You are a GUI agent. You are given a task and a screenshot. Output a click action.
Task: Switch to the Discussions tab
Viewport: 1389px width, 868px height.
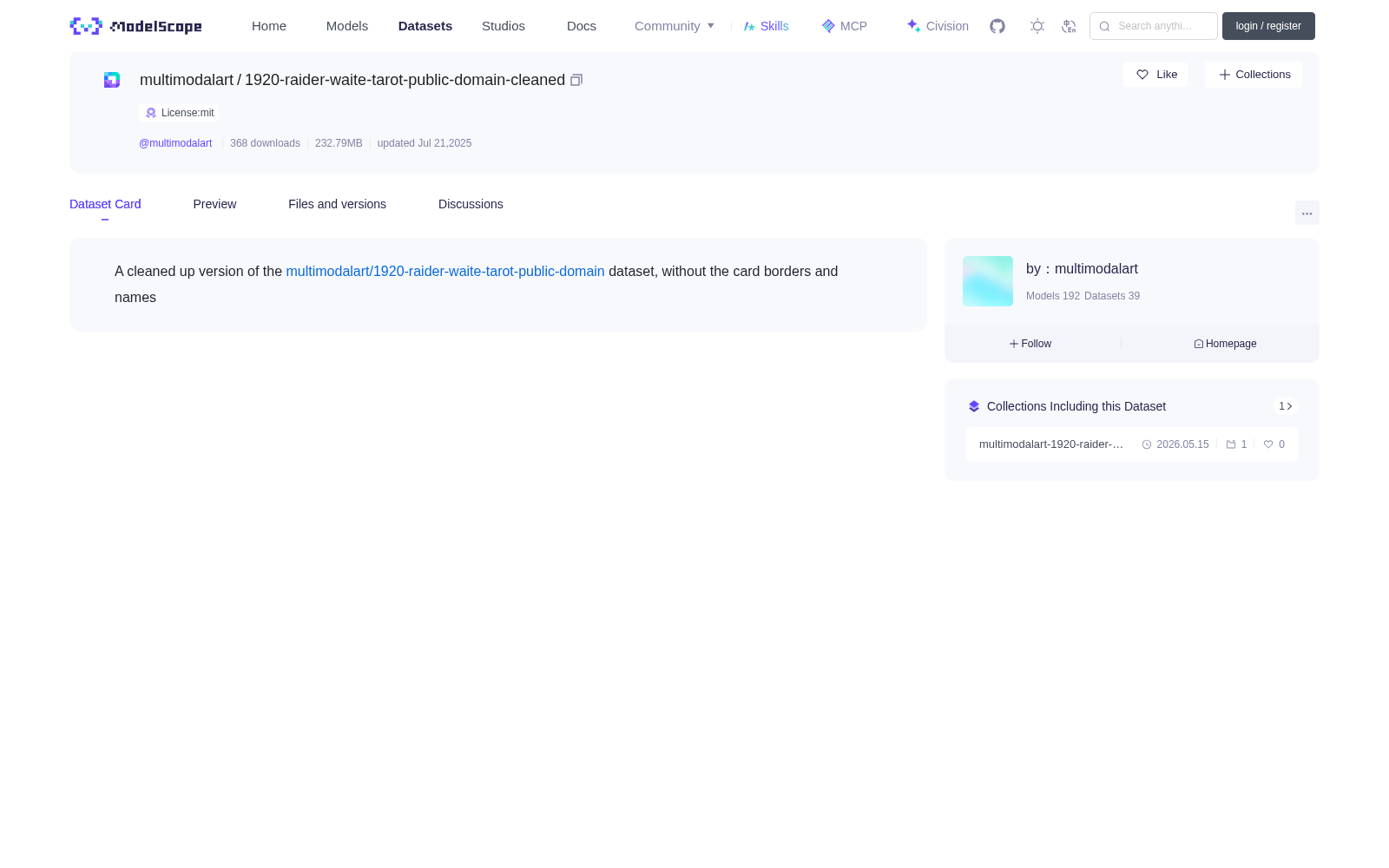tap(471, 204)
